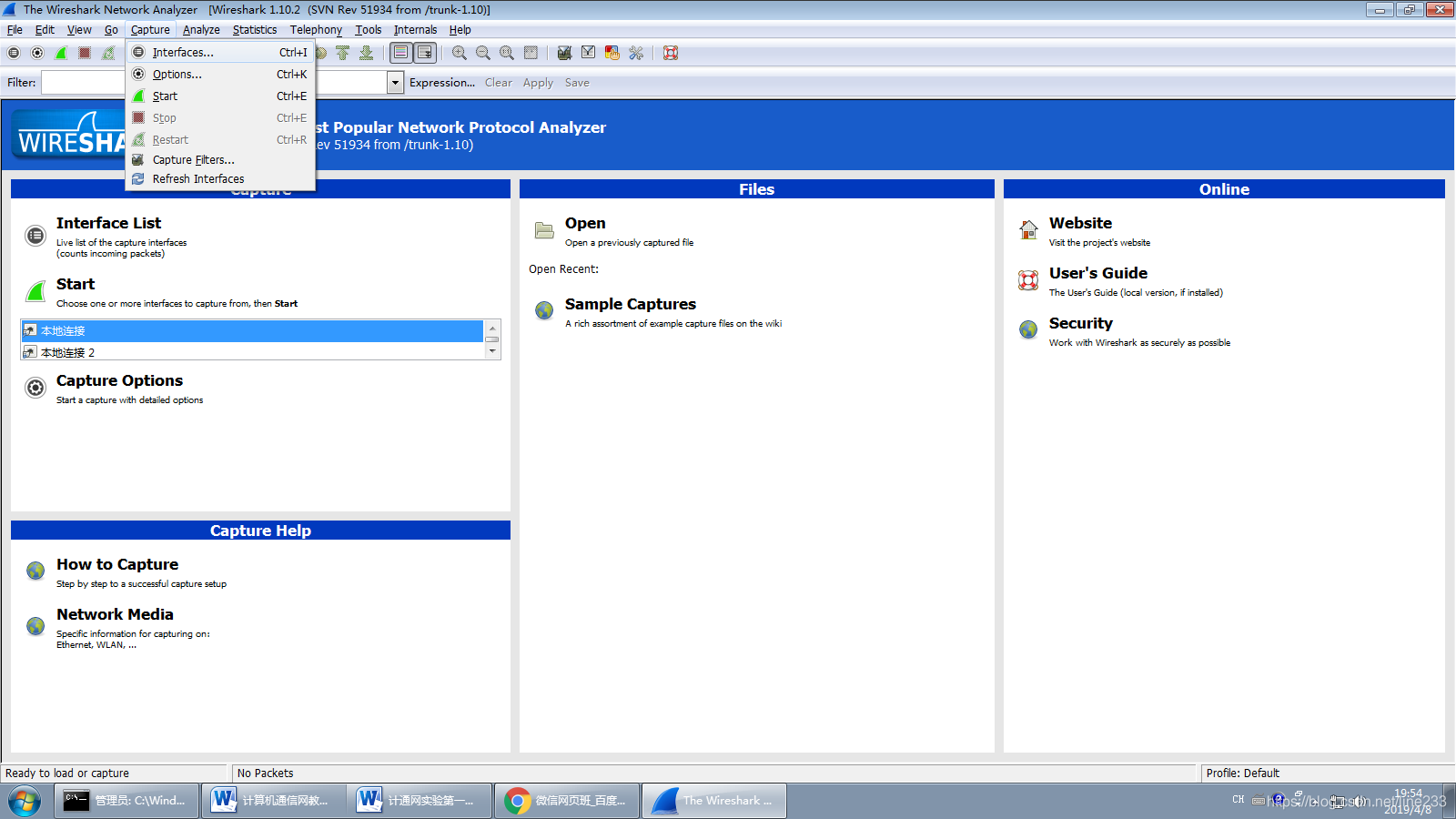Open the View menu
This screenshot has height=819, width=1456.
pos(79,30)
